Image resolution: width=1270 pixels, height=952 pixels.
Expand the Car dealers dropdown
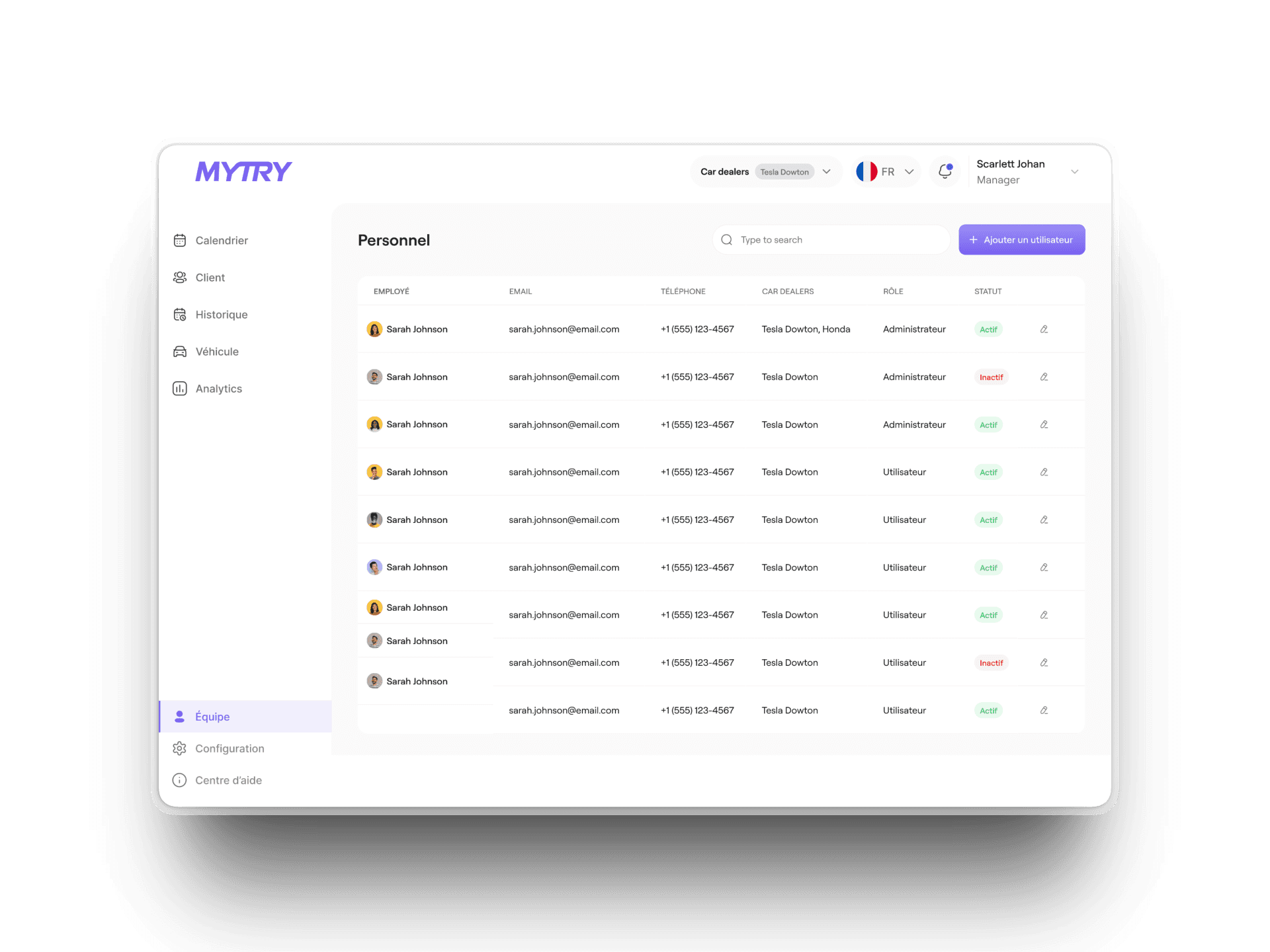827,172
